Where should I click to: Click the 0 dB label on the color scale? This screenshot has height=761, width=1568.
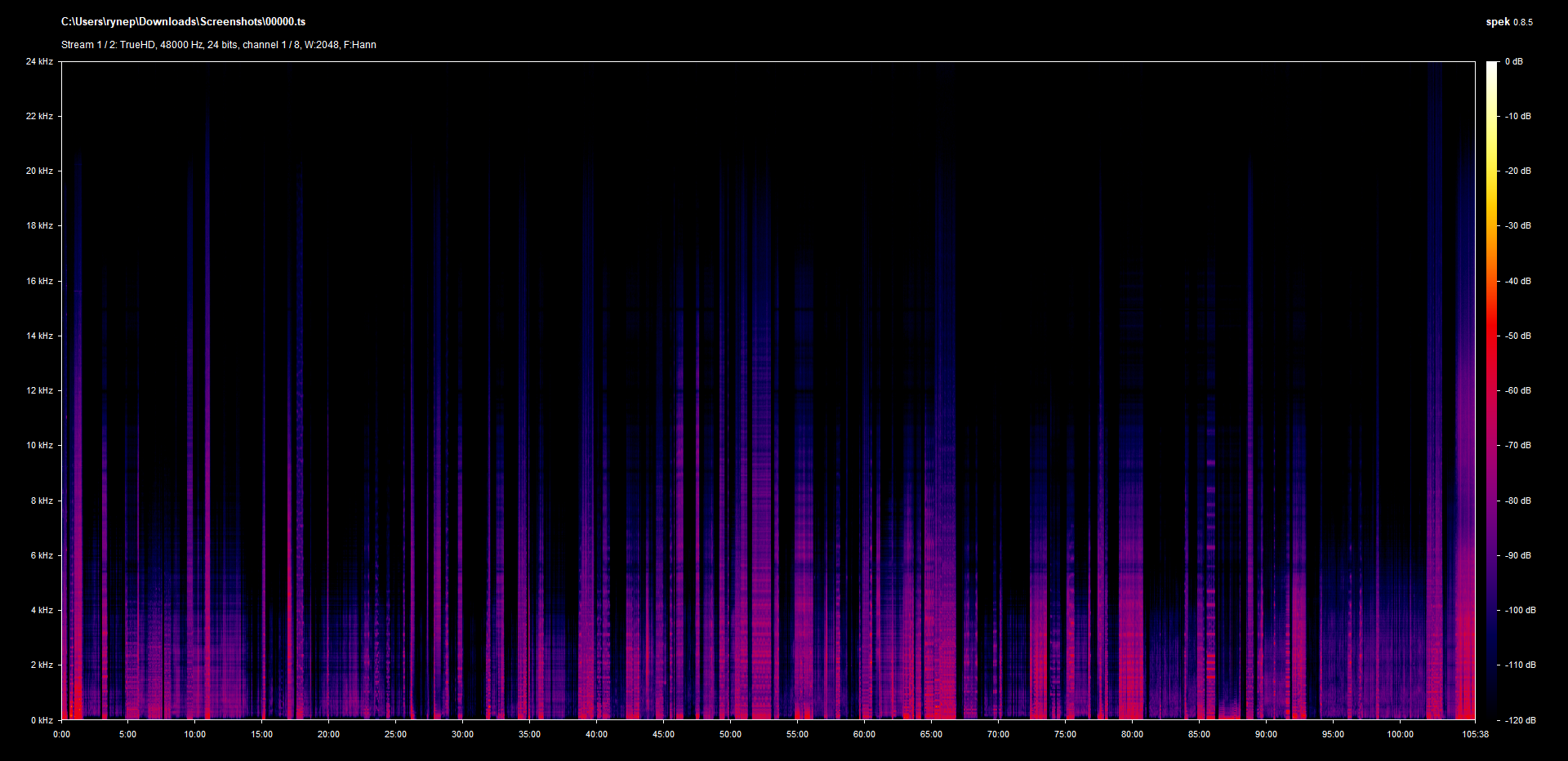pos(1514,62)
